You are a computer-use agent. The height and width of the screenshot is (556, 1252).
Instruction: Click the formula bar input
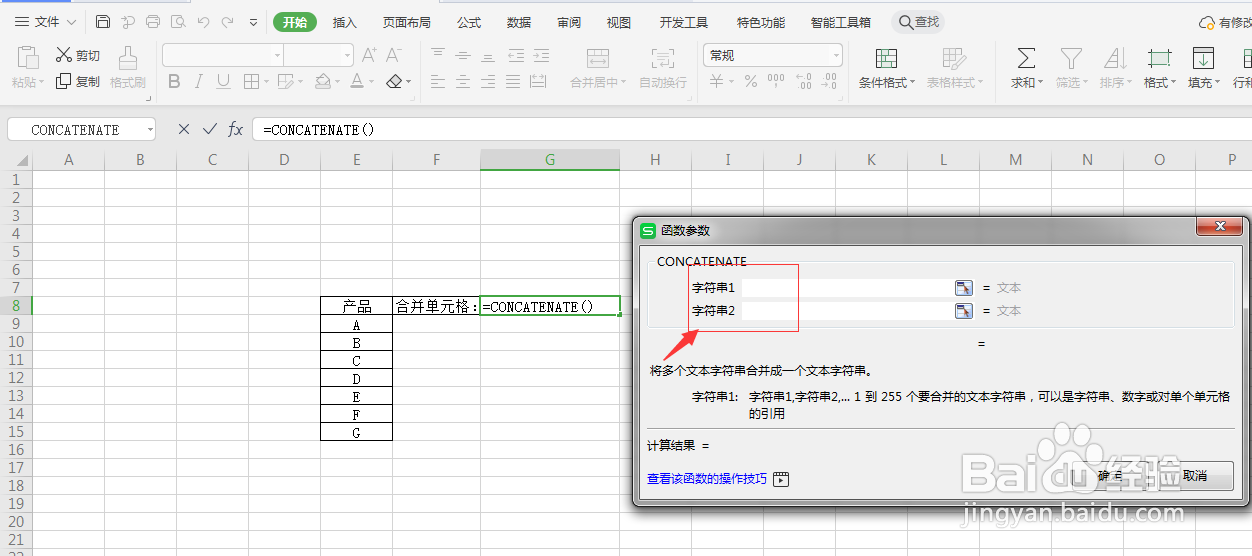pos(751,130)
